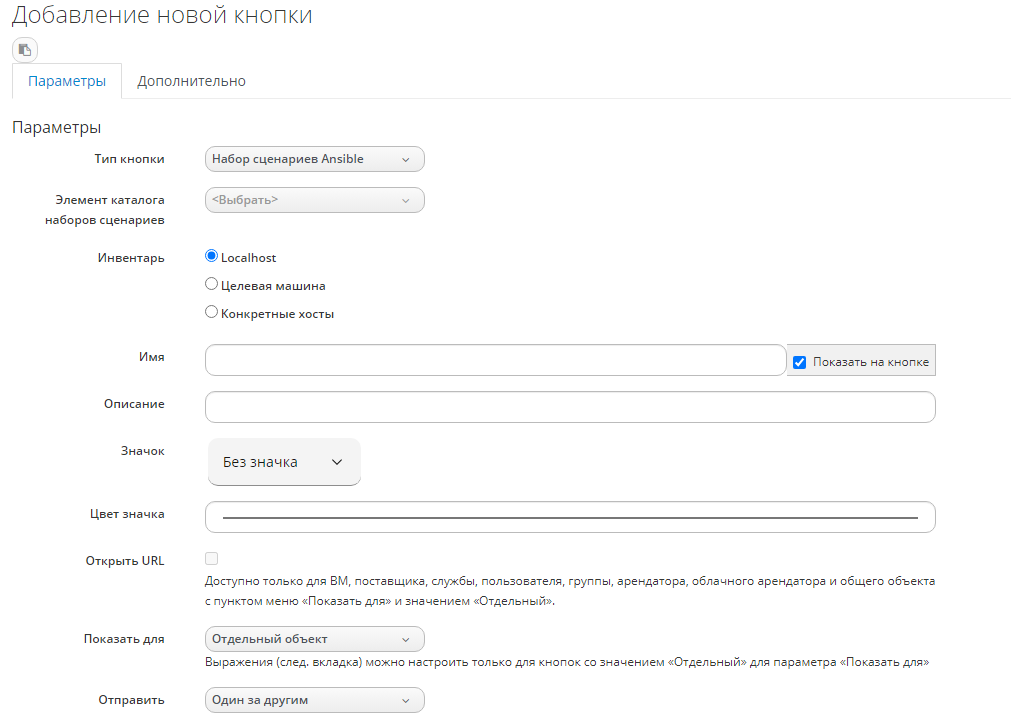1011x723 pixels.
Task: Expand the Показать для dropdown
Action: [x=314, y=639]
